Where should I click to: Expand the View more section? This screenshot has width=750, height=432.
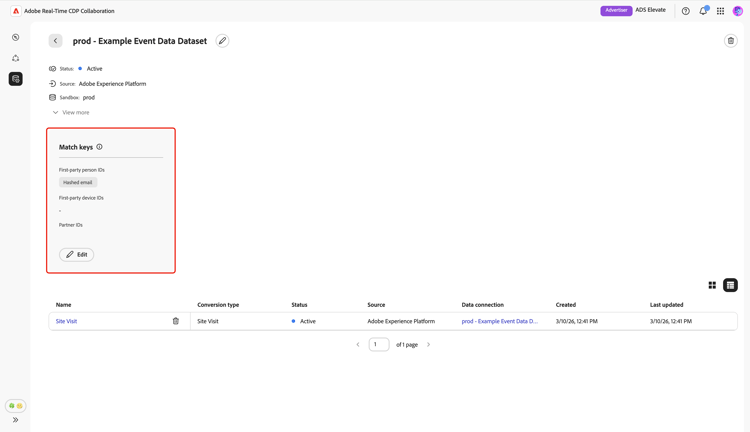pos(71,112)
